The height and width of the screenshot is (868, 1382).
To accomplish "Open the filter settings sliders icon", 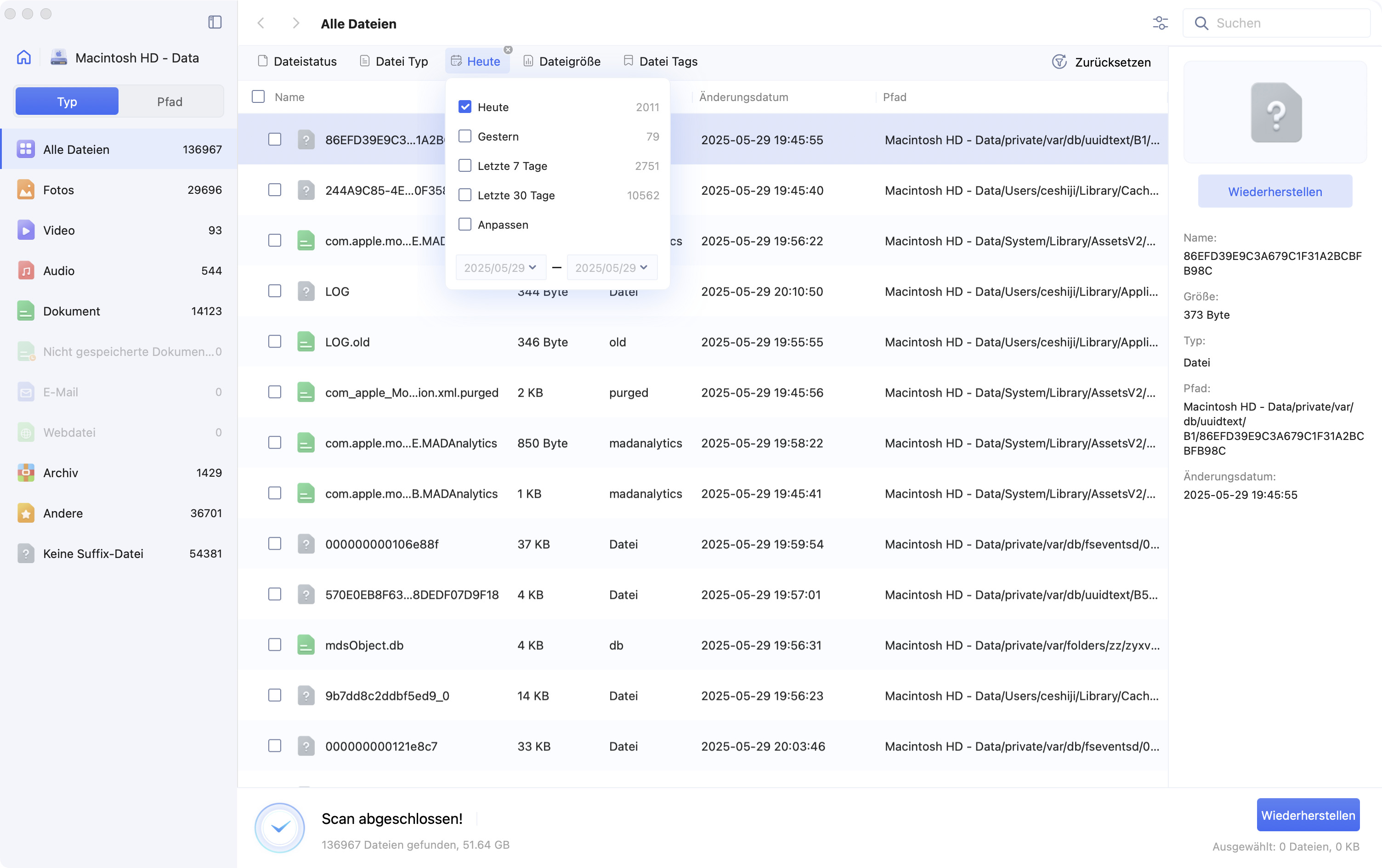I will point(1160,23).
